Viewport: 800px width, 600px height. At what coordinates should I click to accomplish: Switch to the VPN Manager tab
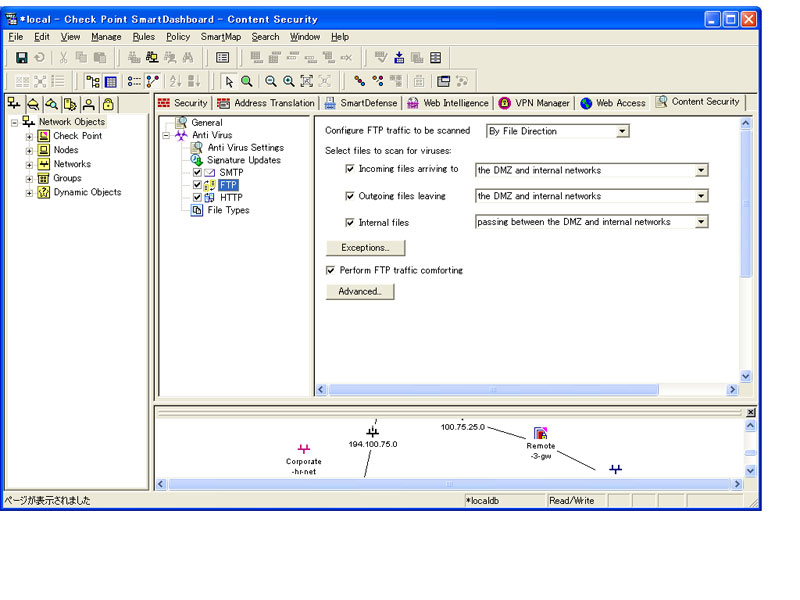point(534,103)
